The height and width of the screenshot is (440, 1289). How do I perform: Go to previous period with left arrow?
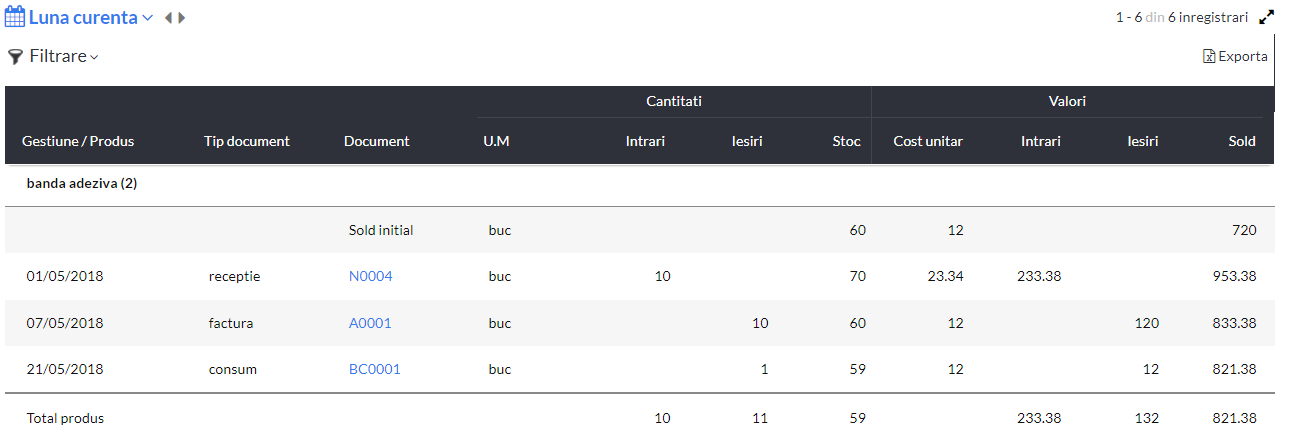pos(168,18)
